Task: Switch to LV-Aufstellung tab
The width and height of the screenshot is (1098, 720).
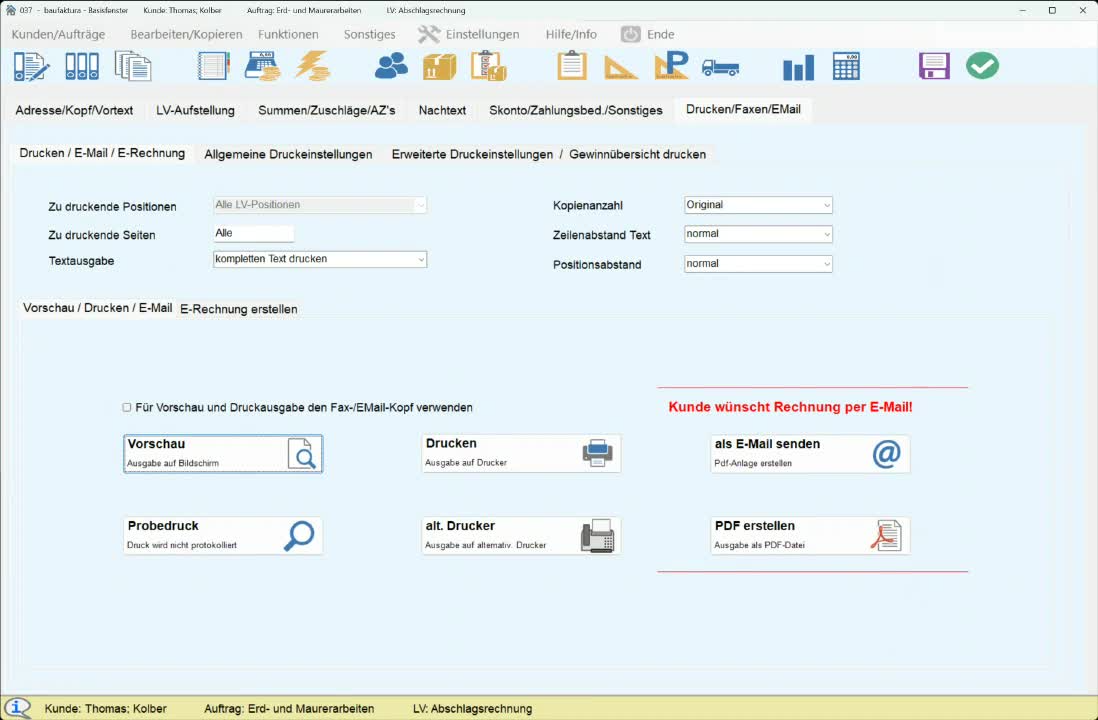Action: coord(195,110)
